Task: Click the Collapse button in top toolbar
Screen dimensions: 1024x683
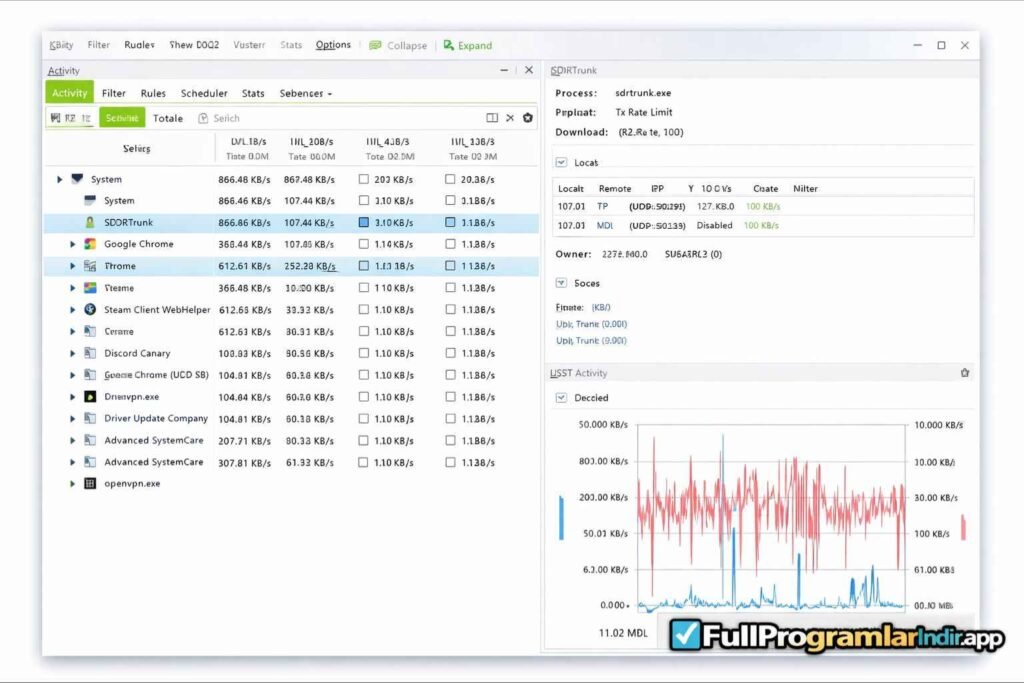Action: (398, 45)
